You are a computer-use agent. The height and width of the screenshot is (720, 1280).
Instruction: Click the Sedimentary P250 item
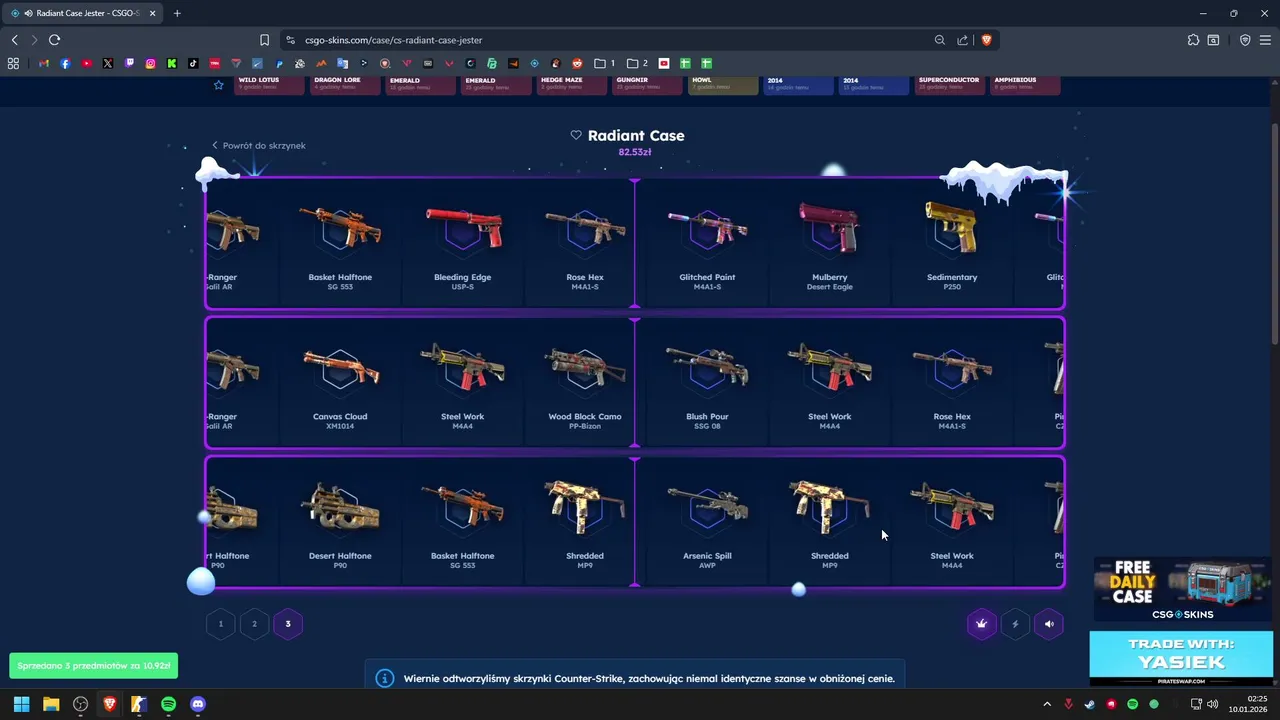coord(952,245)
